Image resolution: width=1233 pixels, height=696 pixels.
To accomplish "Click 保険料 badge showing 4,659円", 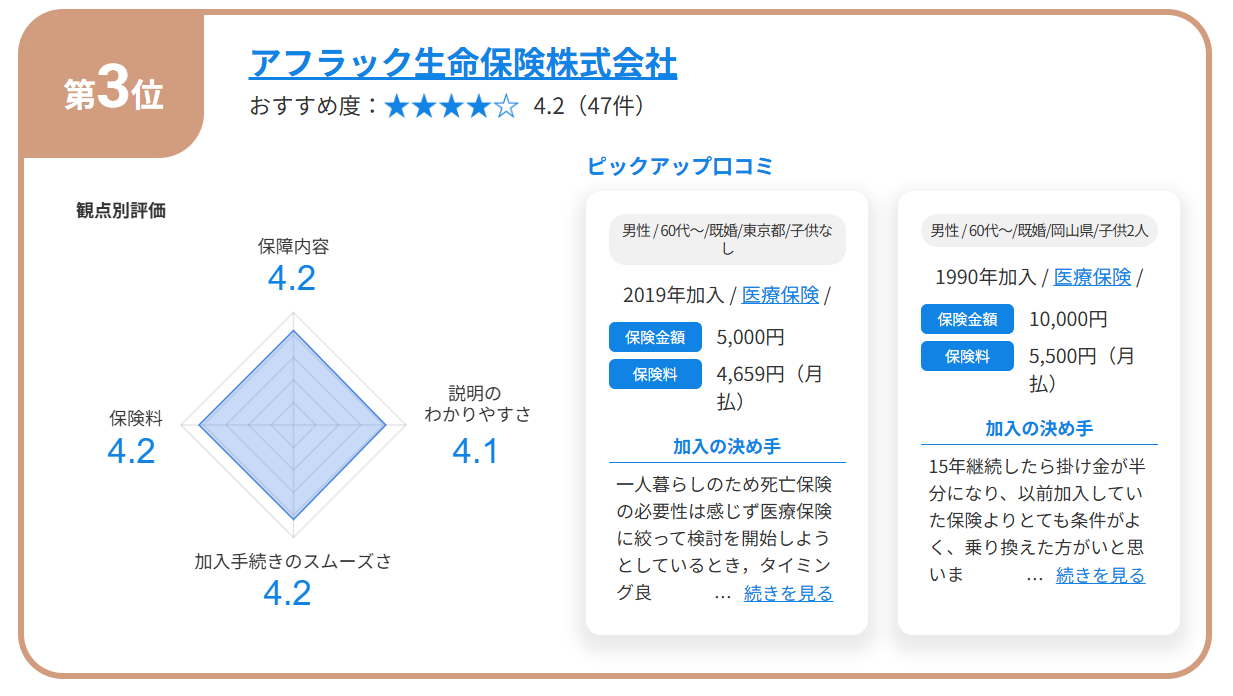I will pyautogui.click(x=655, y=374).
